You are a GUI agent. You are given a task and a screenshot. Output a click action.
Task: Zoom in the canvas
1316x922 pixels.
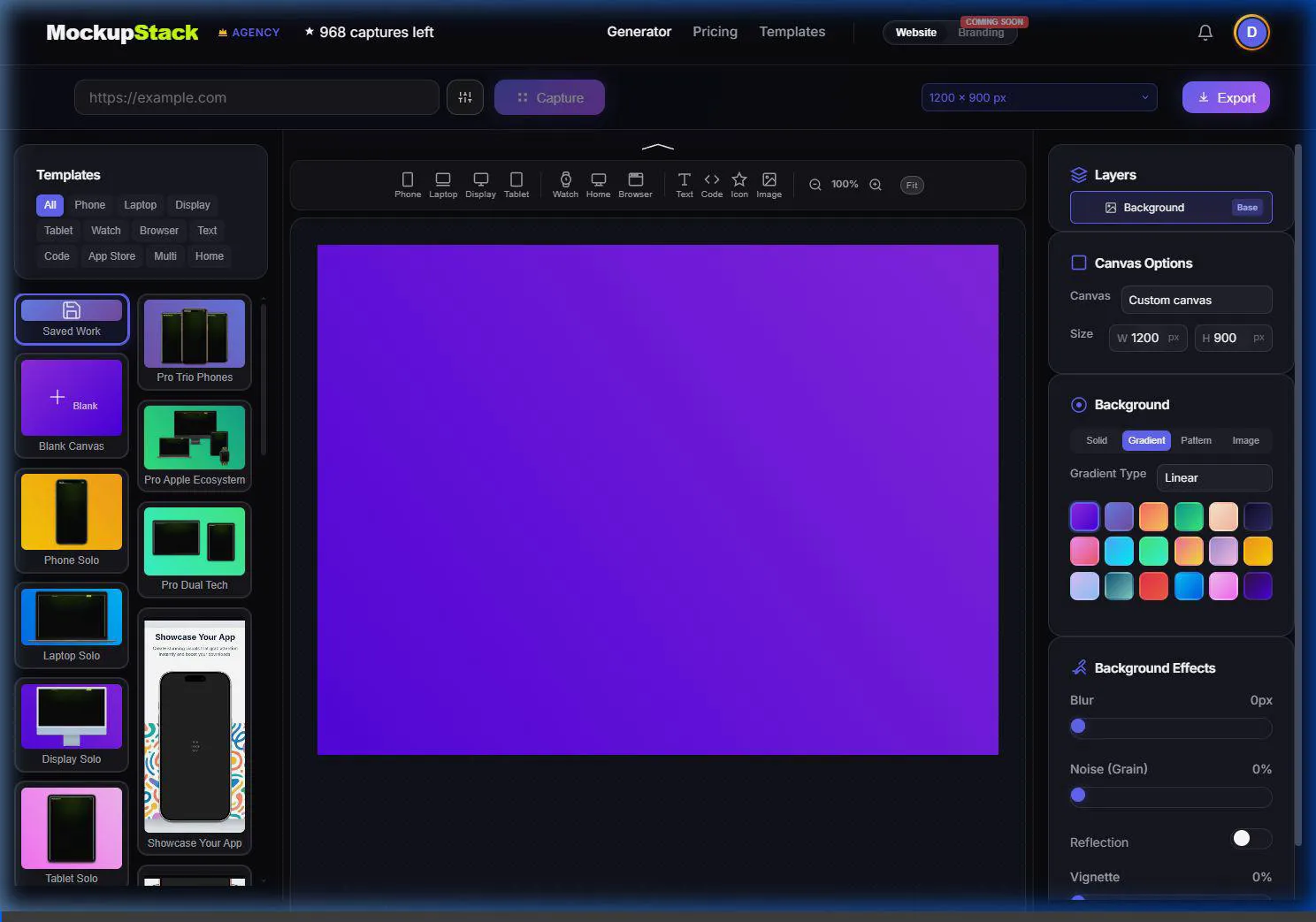[876, 185]
